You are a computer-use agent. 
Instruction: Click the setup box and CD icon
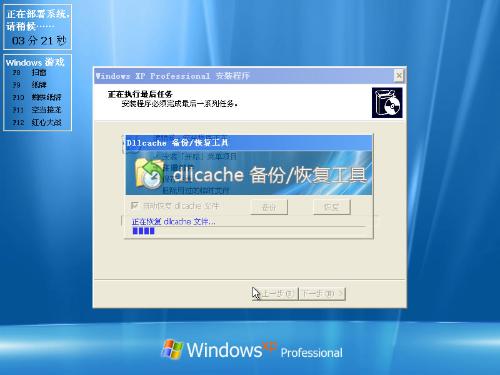(x=387, y=103)
